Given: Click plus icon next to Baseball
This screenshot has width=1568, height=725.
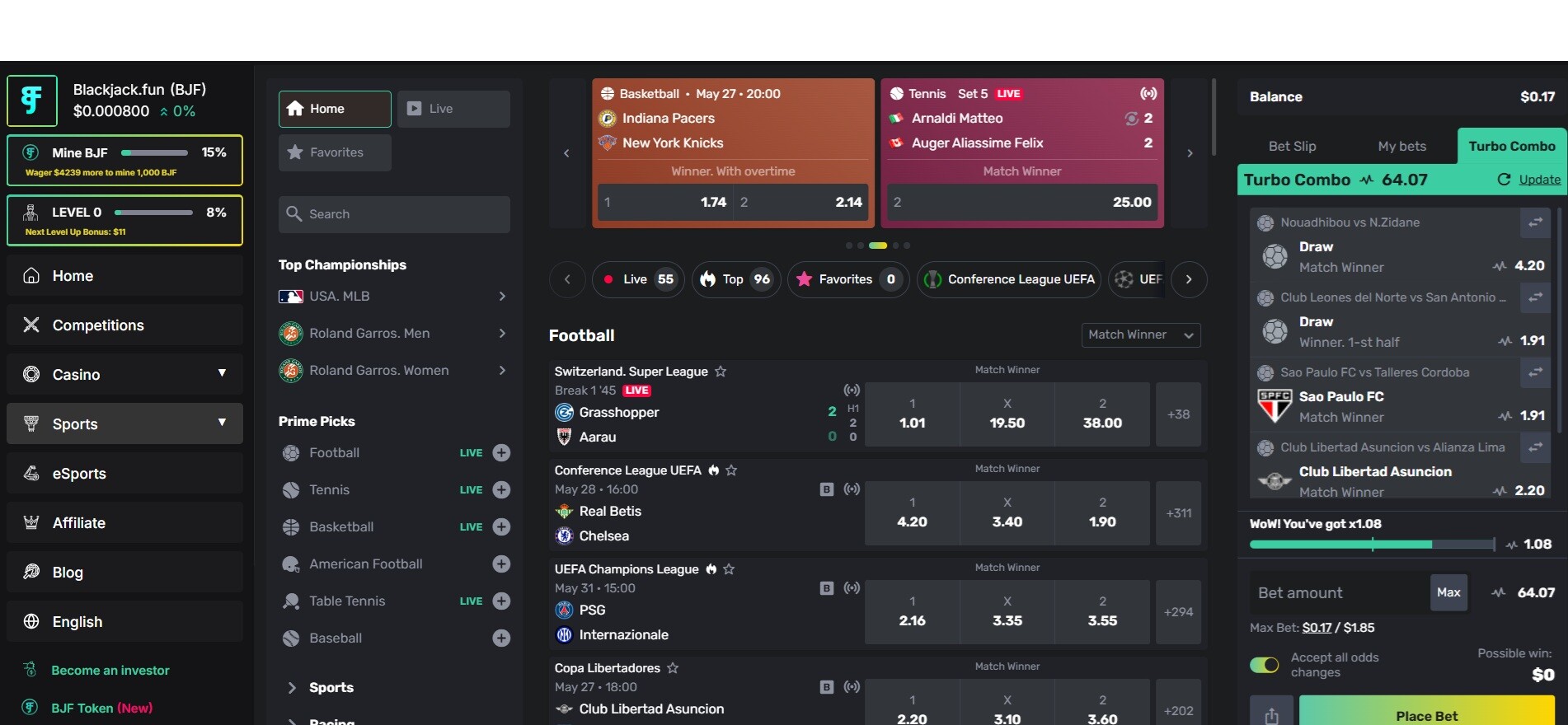Looking at the screenshot, I should pyautogui.click(x=501, y=638).
